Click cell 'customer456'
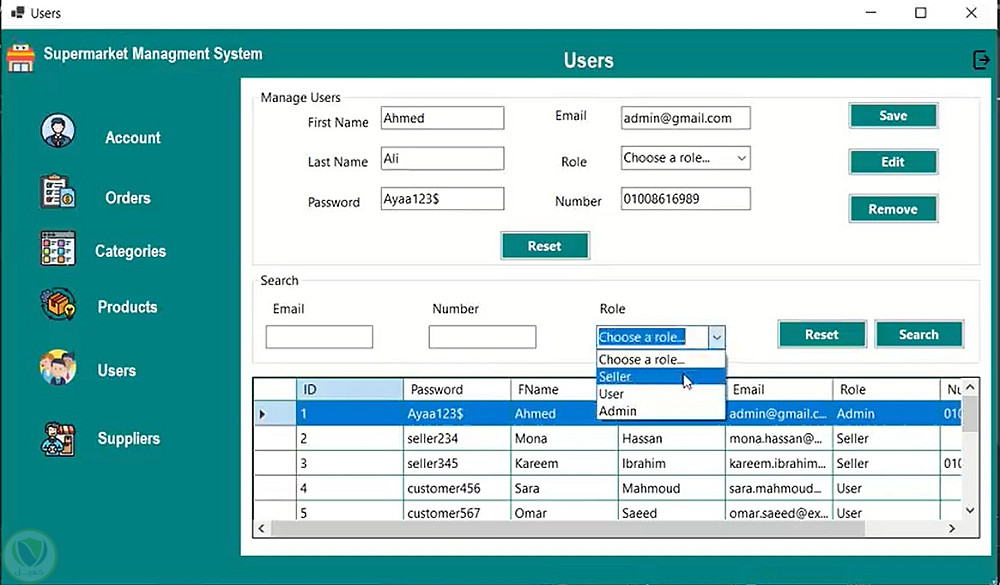The width and height of the screenshot is (1000, 585). (x=457, y=488)
